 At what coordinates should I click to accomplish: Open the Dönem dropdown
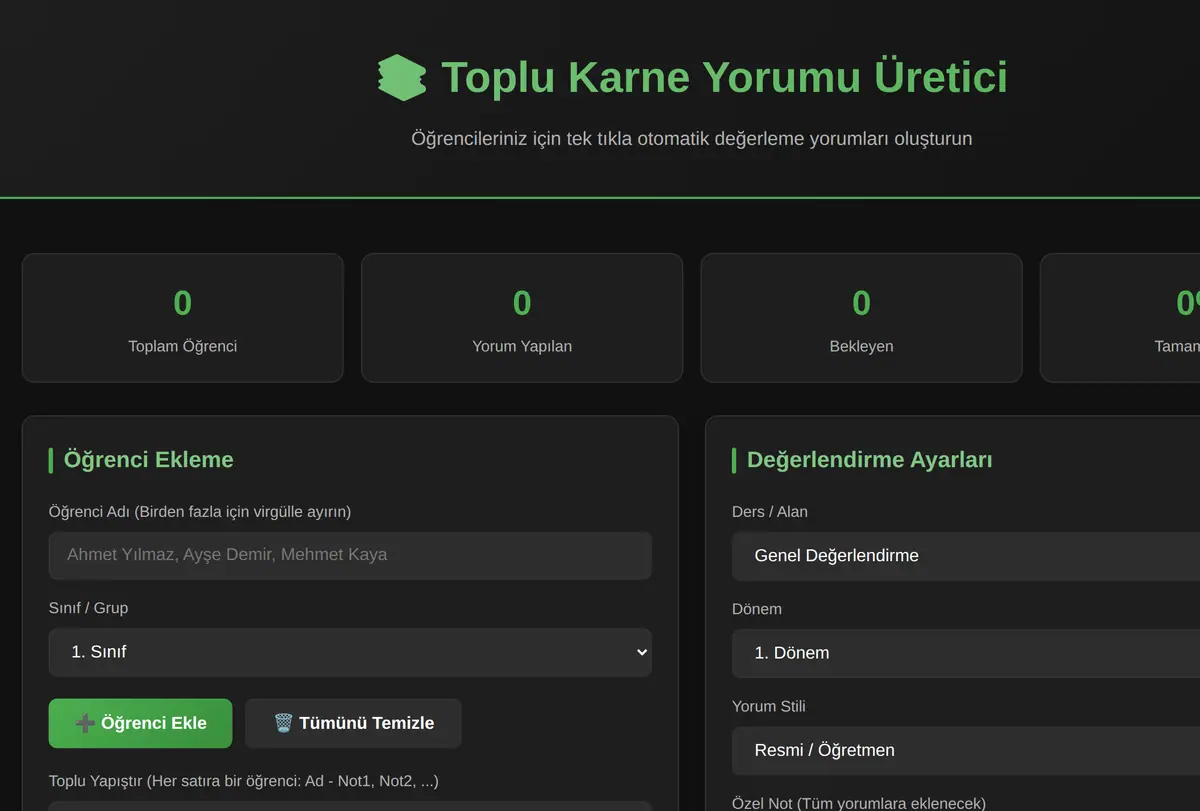966,653
